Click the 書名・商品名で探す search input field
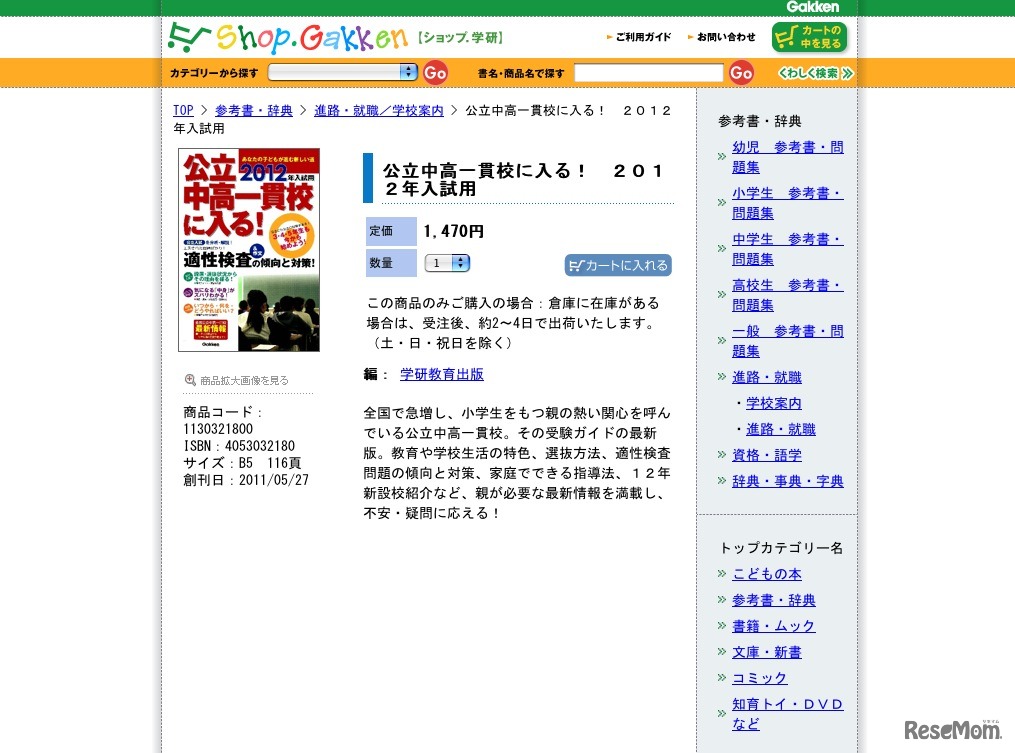This screenshot has height=753, width=1015. click(x=648, y=72)
